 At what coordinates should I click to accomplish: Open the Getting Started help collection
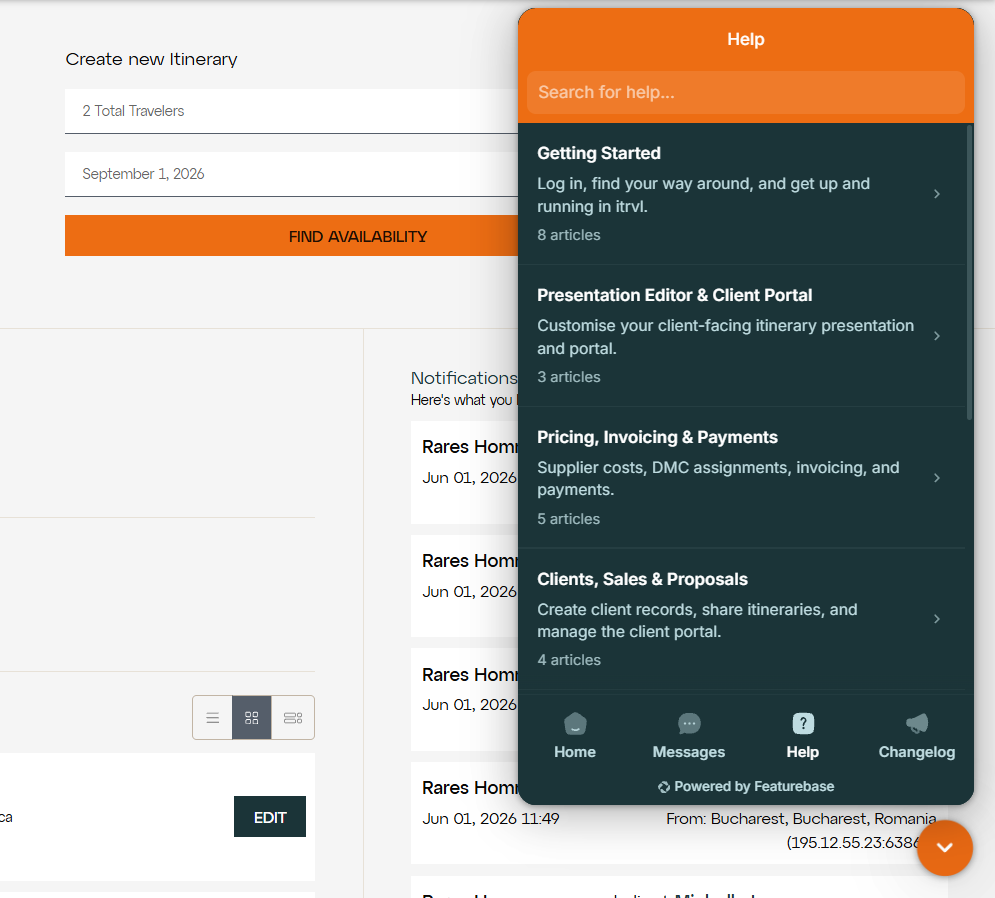(x=741, y=194)
